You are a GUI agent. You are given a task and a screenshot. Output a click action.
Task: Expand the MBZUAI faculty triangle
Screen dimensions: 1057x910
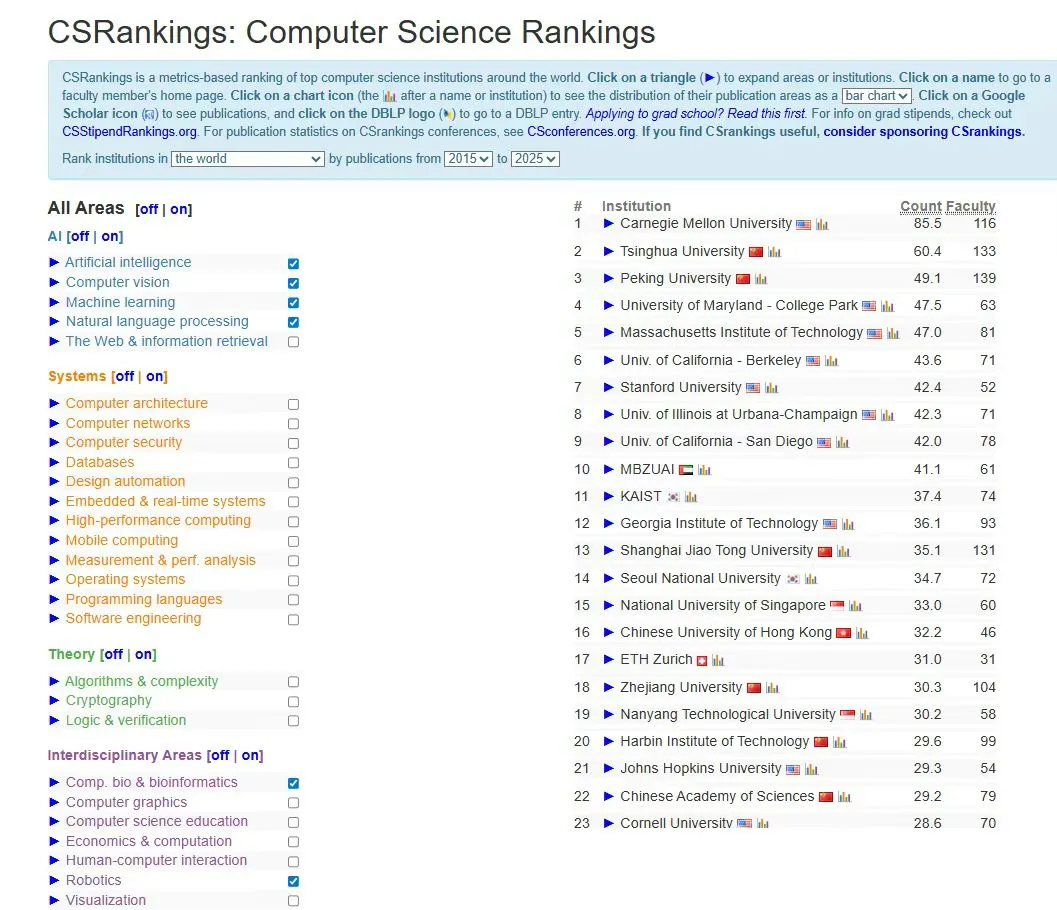tap(608, 469)
